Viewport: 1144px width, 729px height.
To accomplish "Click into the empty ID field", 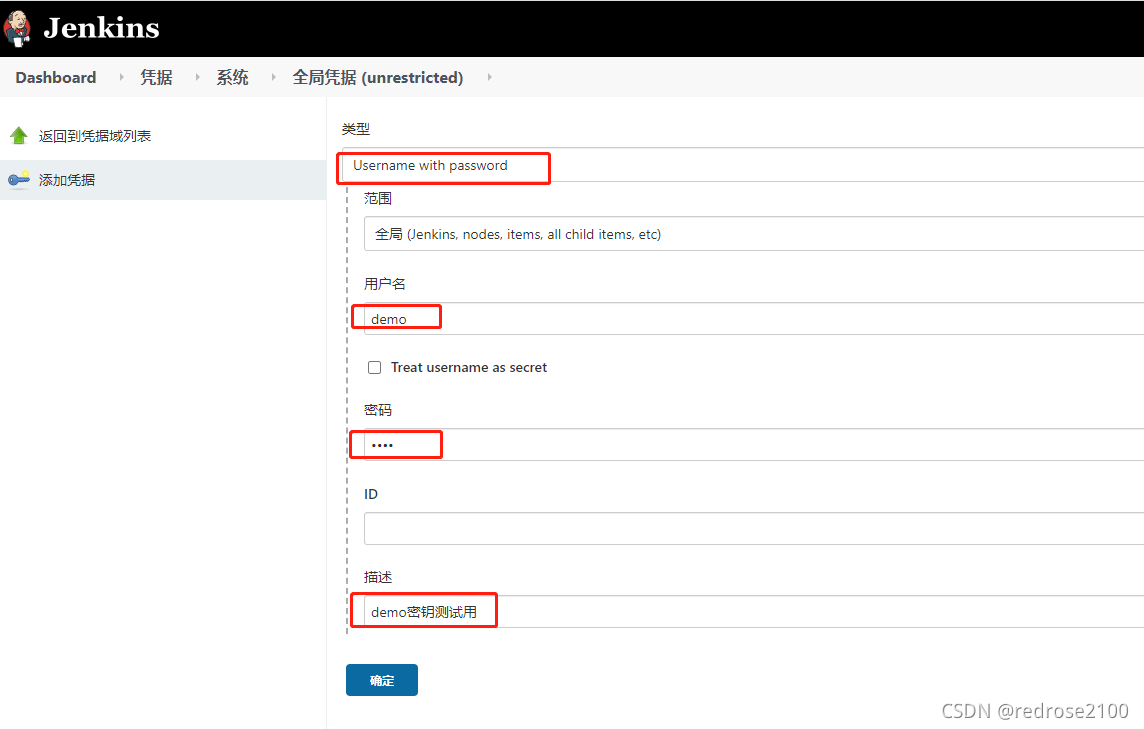I will [754, 528].
